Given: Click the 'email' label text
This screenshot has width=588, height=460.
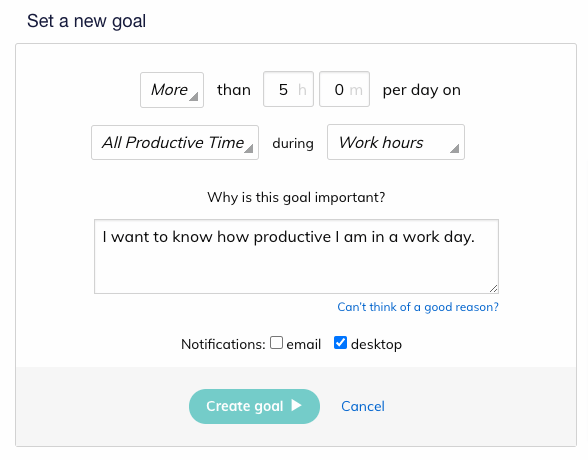Looking at the screenshot, I should coord(303,344).
